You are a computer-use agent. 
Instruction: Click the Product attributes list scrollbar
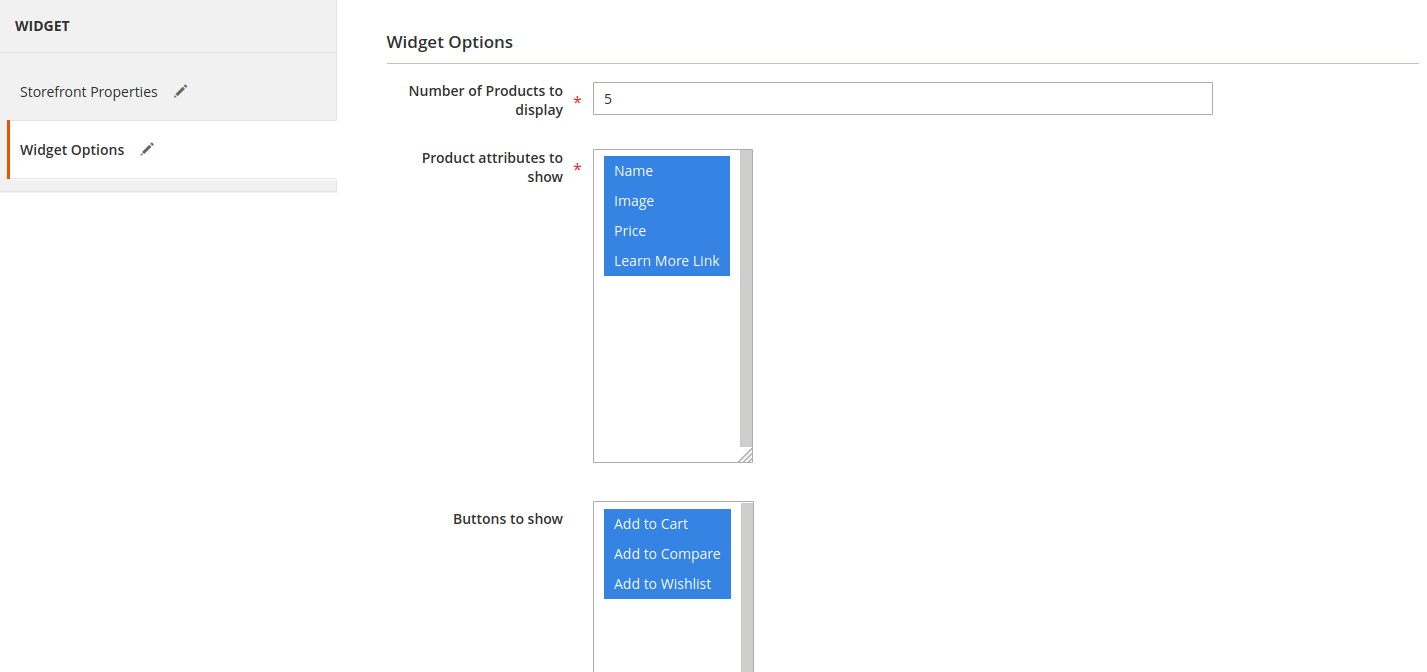point(746,298)
